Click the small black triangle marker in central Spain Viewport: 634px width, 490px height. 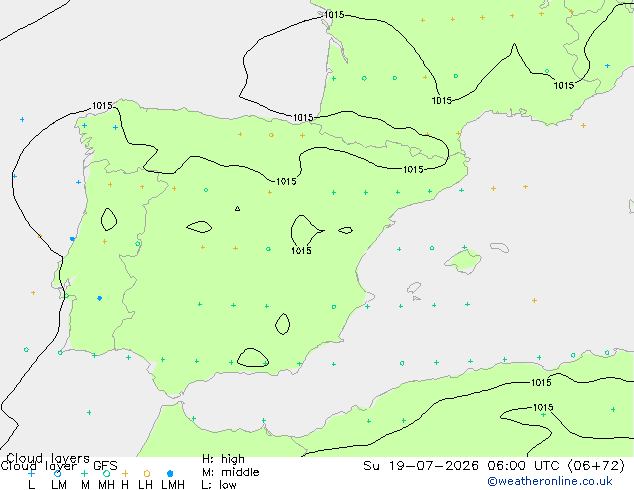point(237,209)
